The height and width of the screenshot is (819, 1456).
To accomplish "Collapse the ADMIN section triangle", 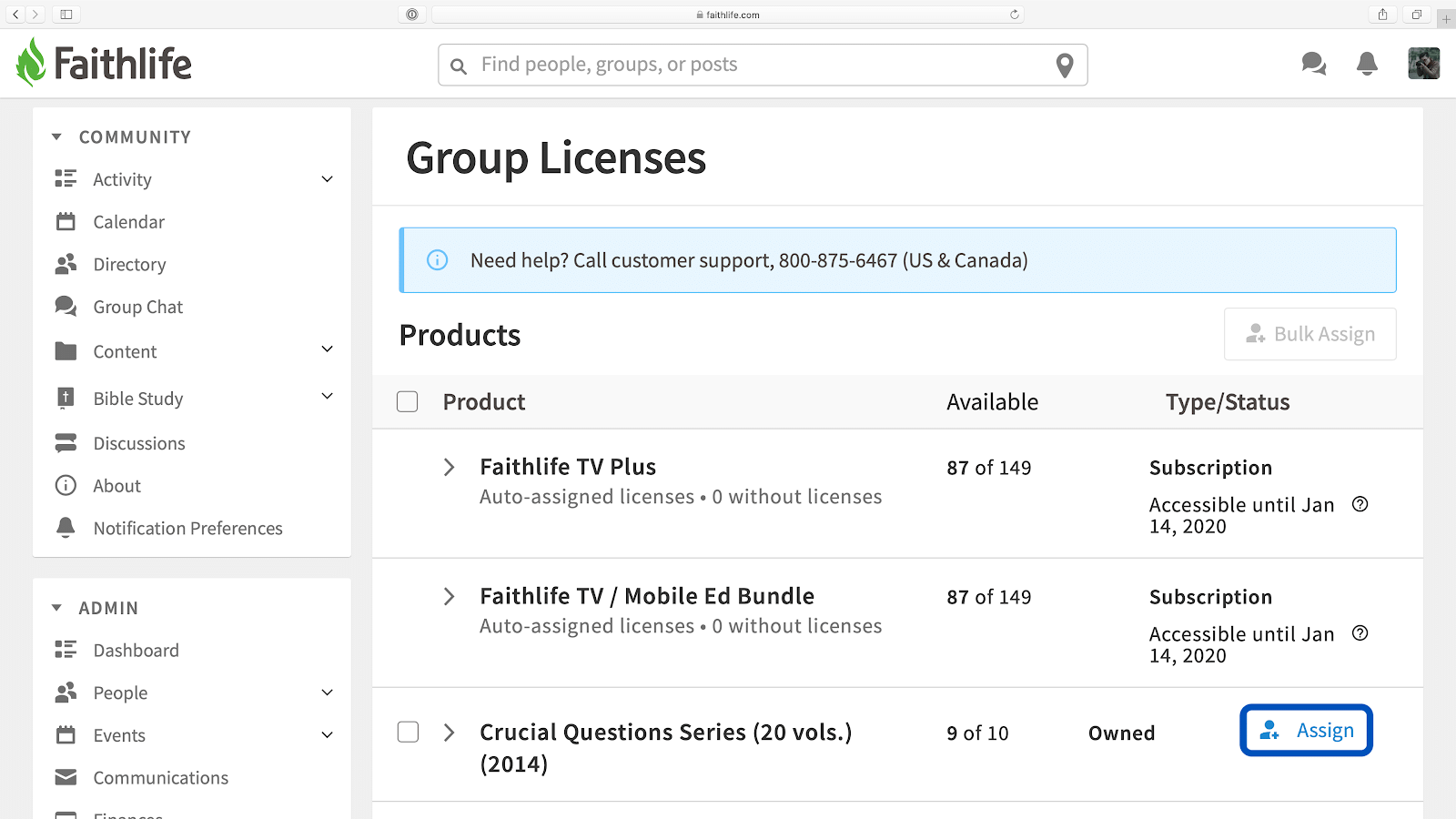I will click(56, 607).
